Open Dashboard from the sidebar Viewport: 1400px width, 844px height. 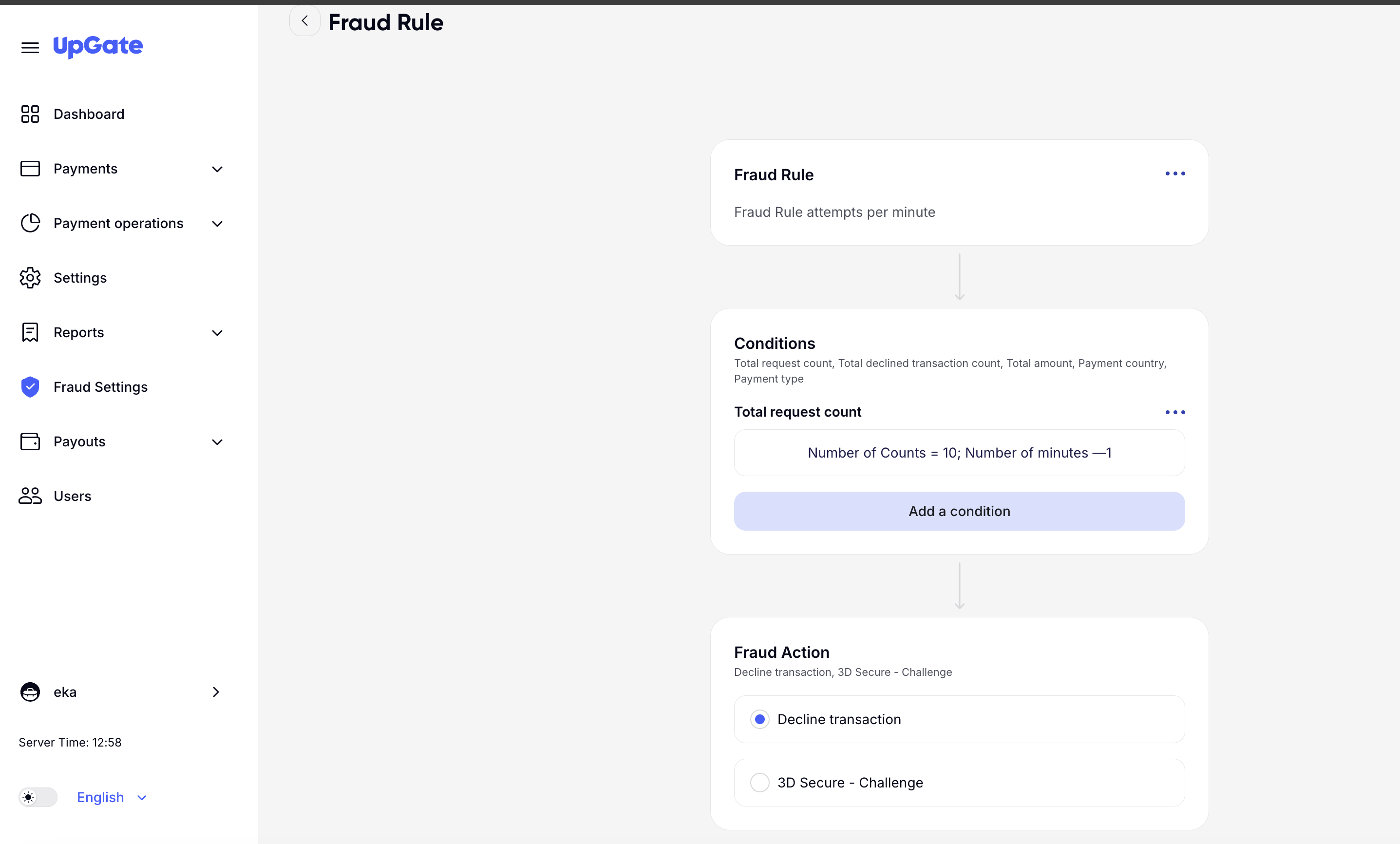89,114
